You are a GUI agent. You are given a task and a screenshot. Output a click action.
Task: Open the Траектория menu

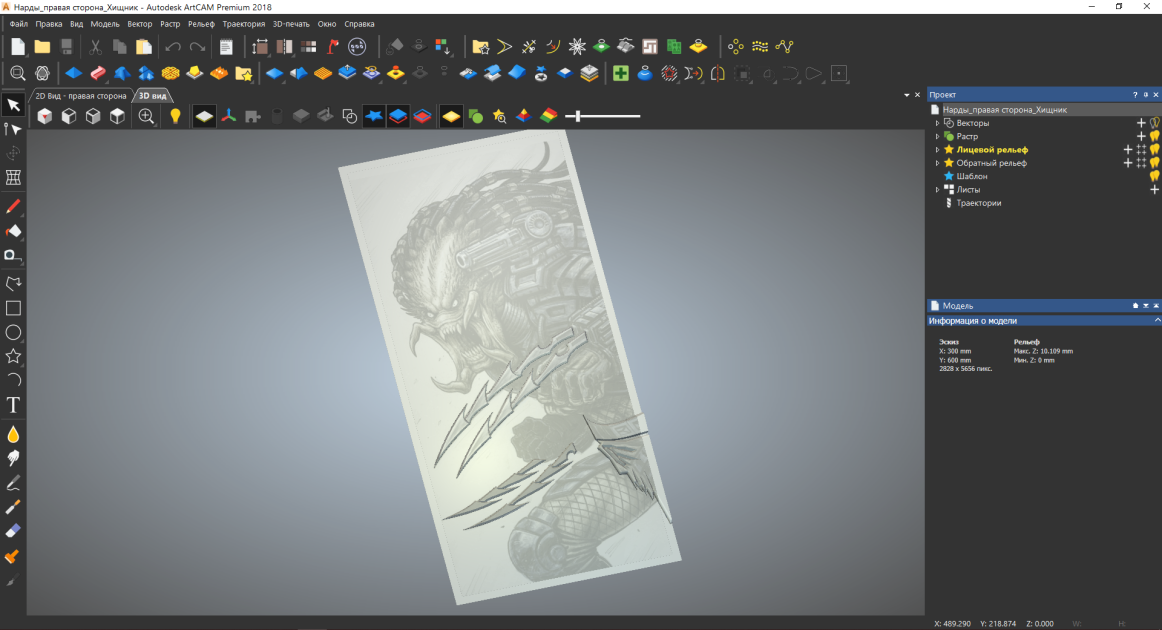pos(243,24)
